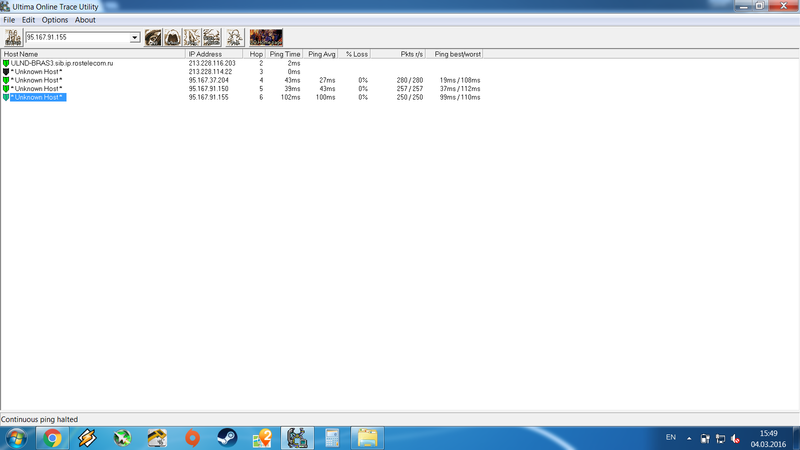This screenshot has height=450, width=800.
Task: Sort by IP Address column header
Action: pyautogui.click(x=214, y=54)
